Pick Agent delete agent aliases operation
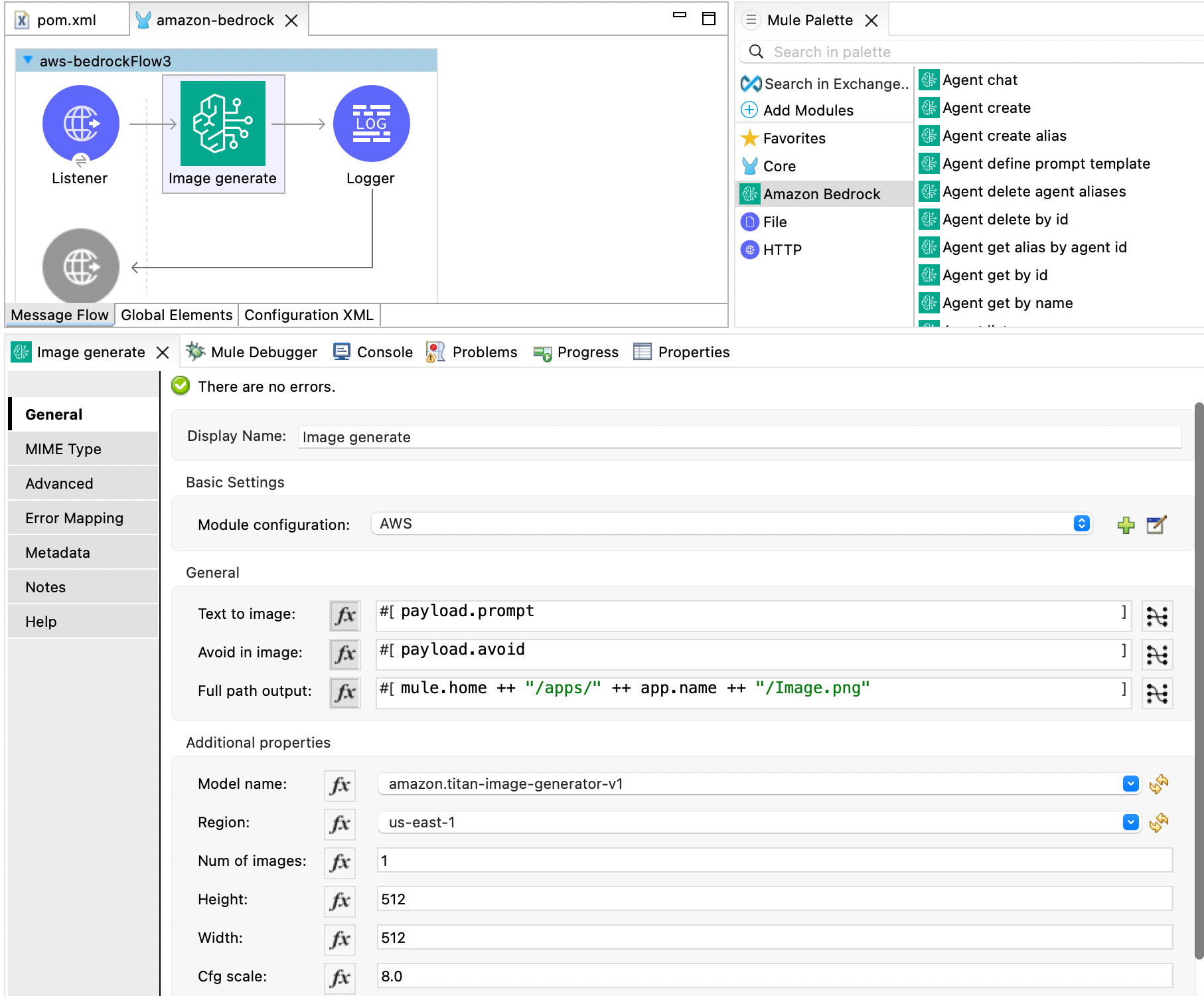 click(1023, 191)
